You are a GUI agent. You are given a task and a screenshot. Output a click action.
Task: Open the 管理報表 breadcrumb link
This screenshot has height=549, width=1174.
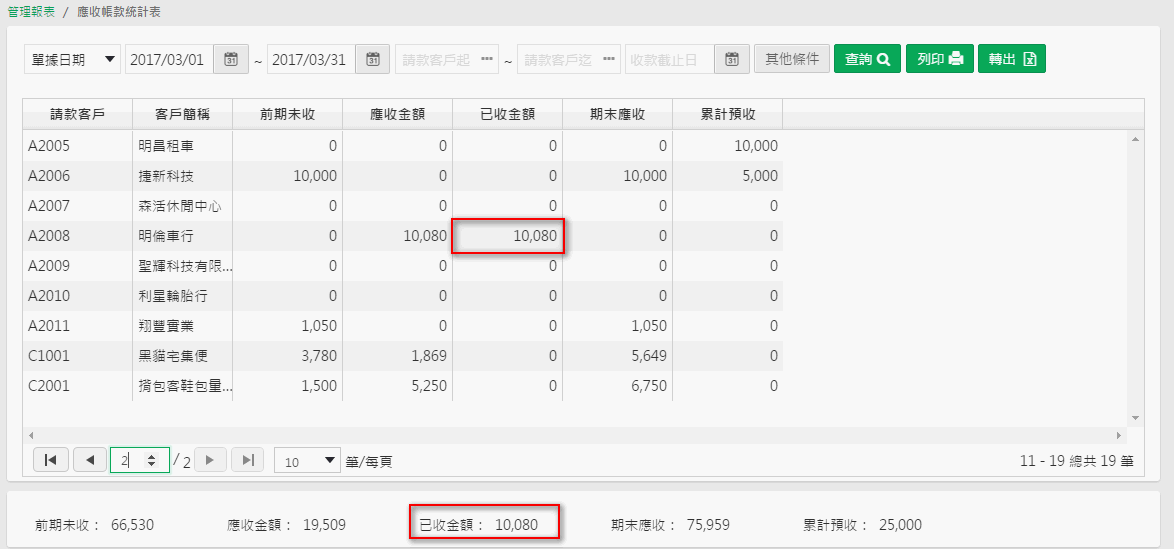point(31,13)
